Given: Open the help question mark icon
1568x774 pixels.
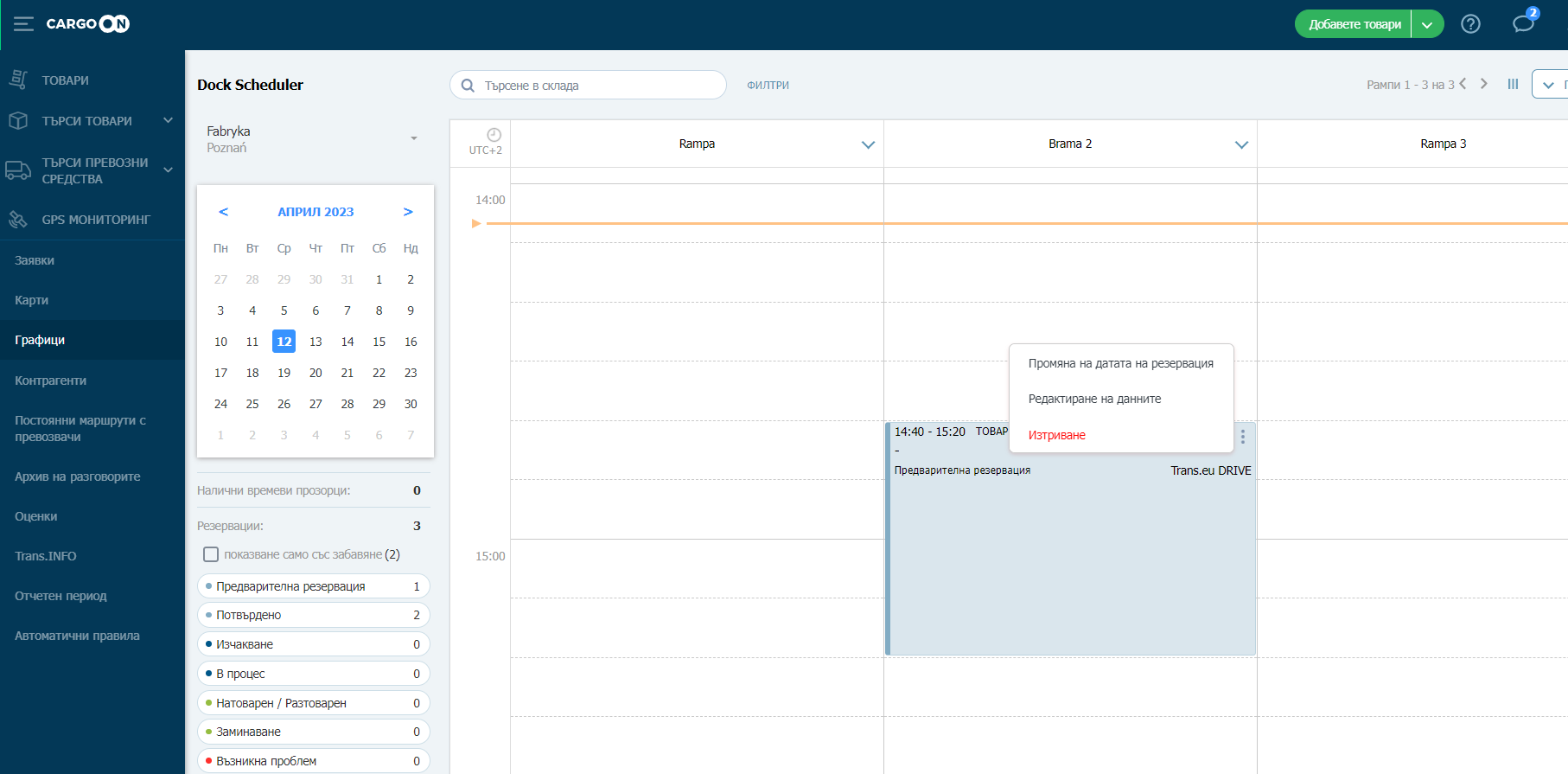Looking at the screenshot, I should pos(1470,24).
